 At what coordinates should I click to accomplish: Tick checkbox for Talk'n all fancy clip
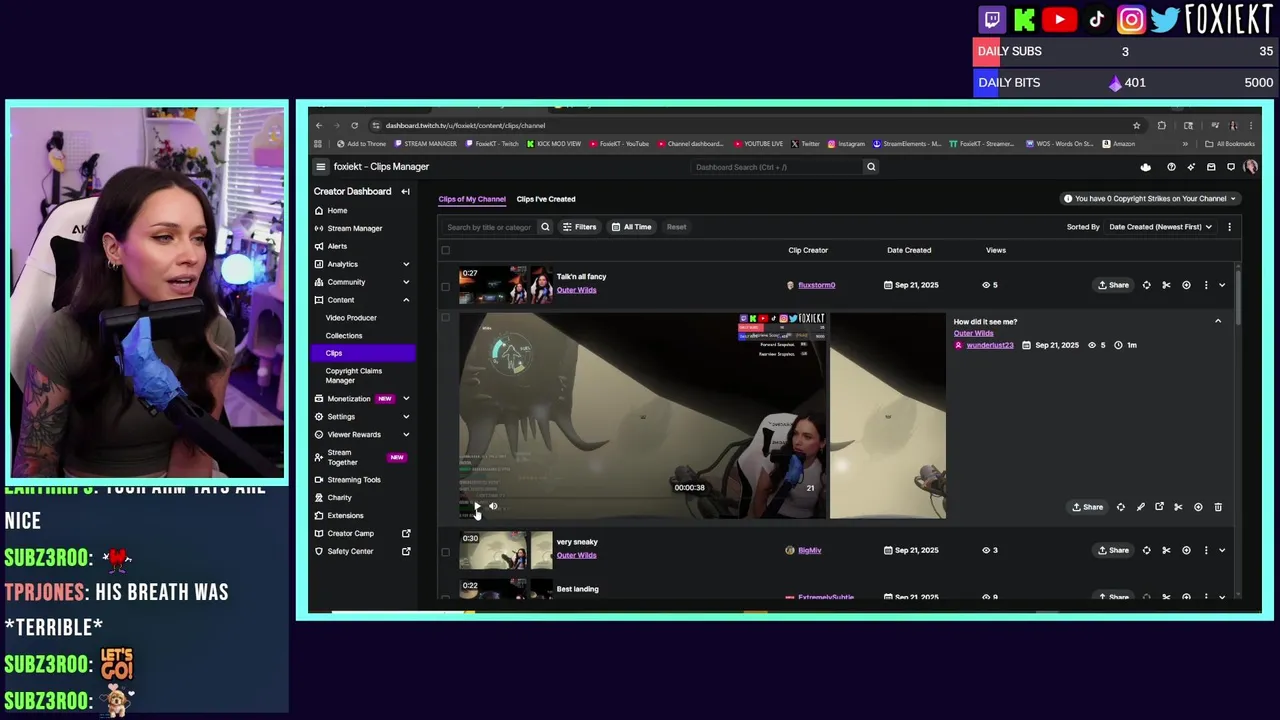click(445, 286)
